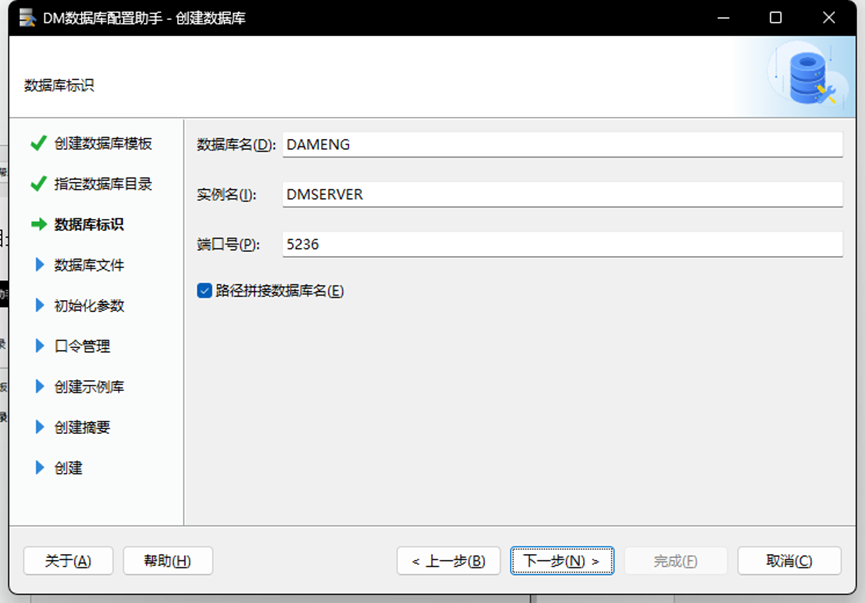Proceed with 下一步(N) button

pos(562,561)
